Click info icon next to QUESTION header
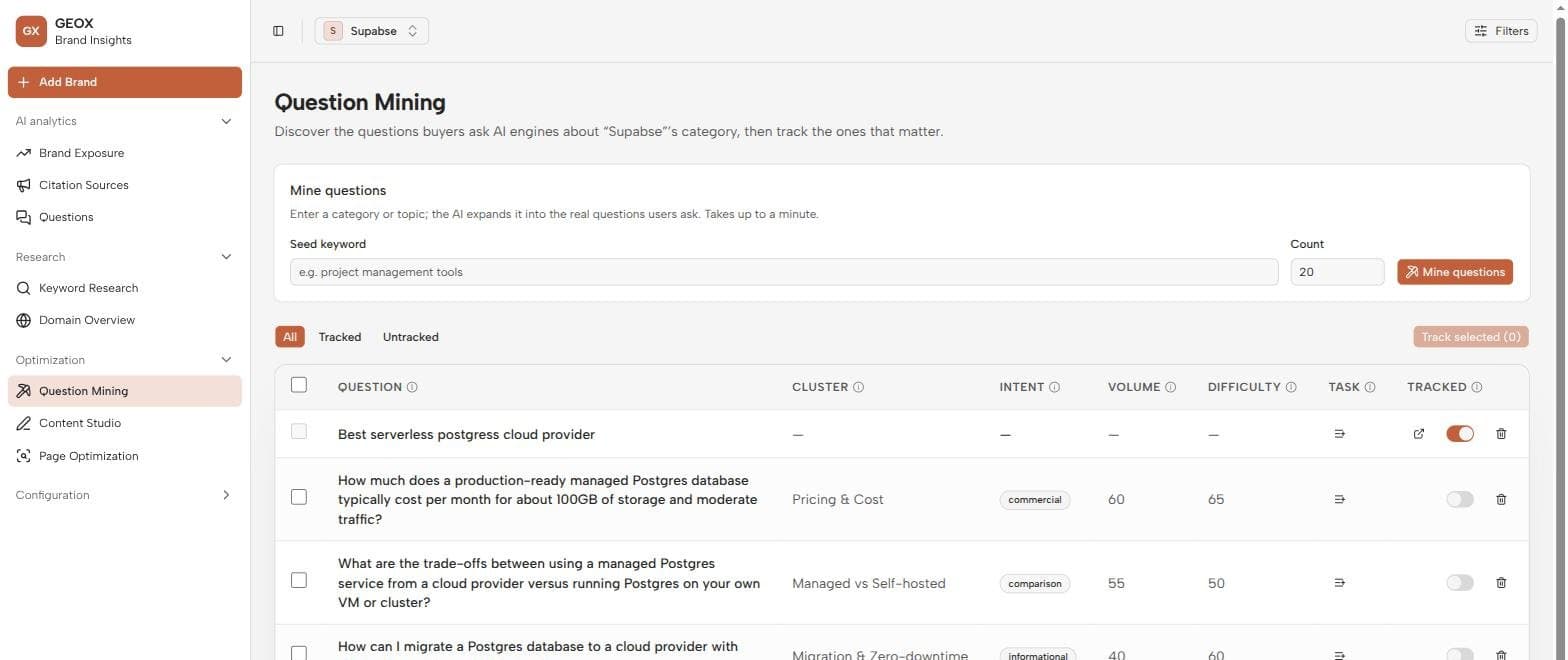Image resolution: width=1568 pixels, height=660 pixels. pyautogui.click(x=412, y=387)
